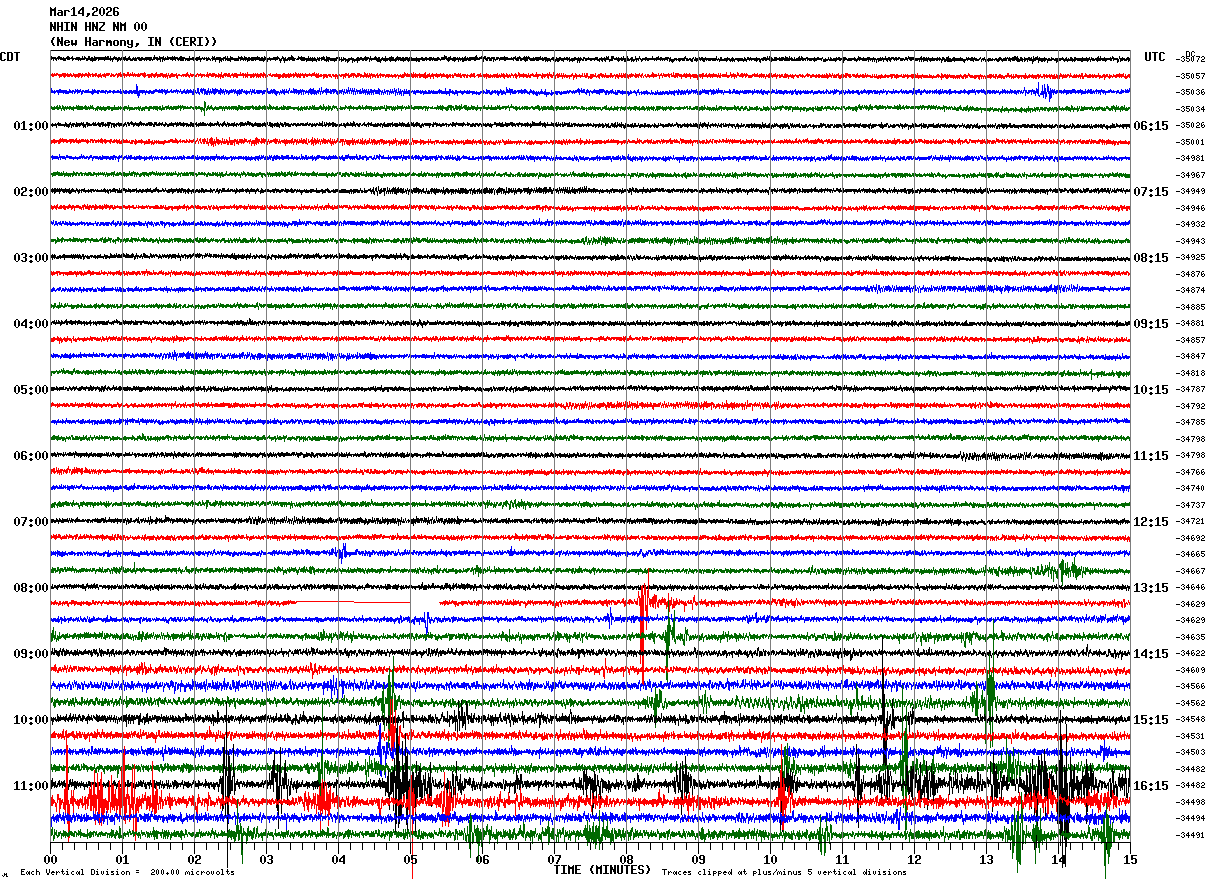Click the DC offset value -34692
The height and width of the screenshot is (886, 1210).
pyautogui.click(x=1191, y=538)
